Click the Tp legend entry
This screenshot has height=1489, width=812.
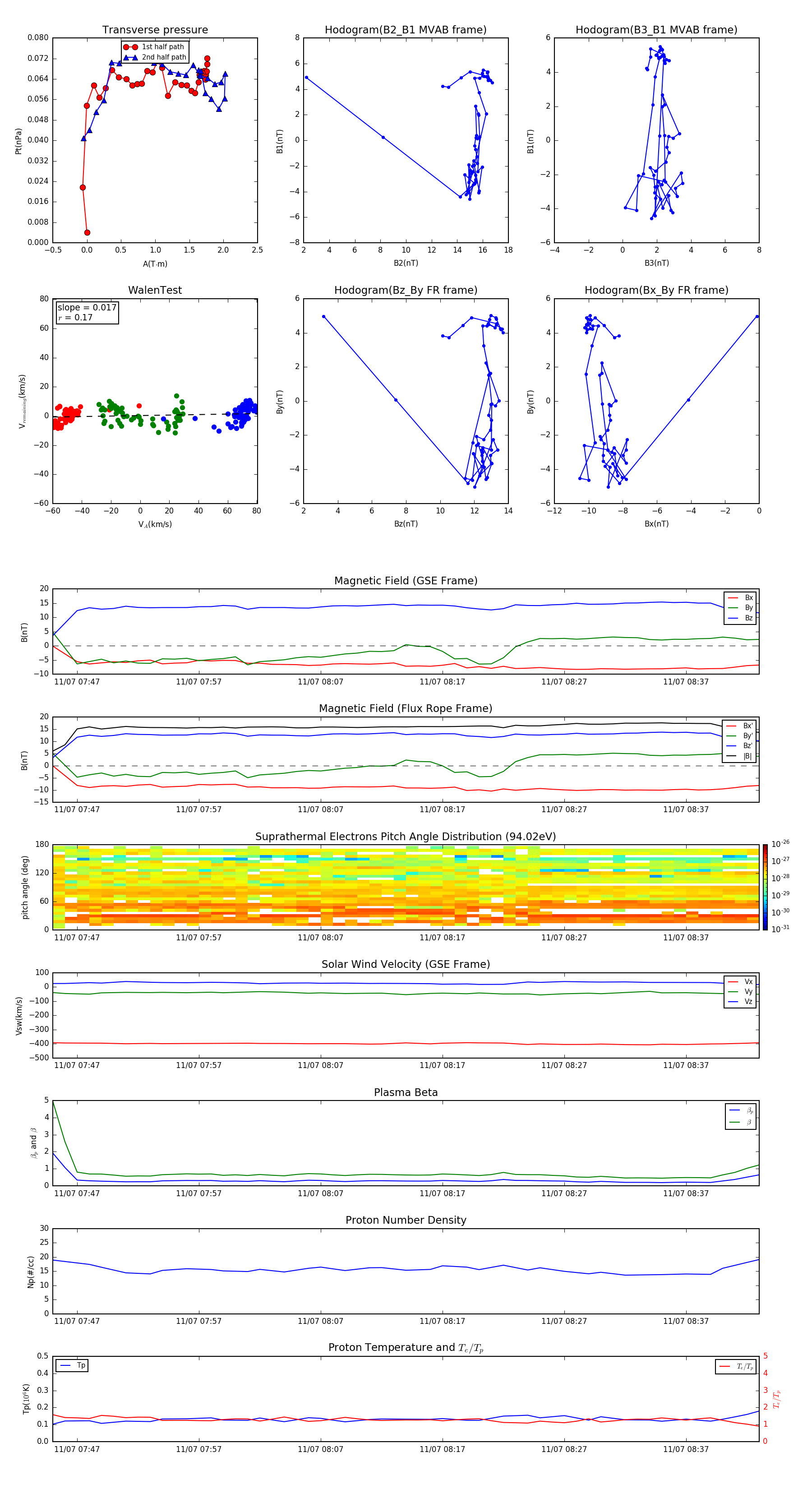pos(72,1365)
